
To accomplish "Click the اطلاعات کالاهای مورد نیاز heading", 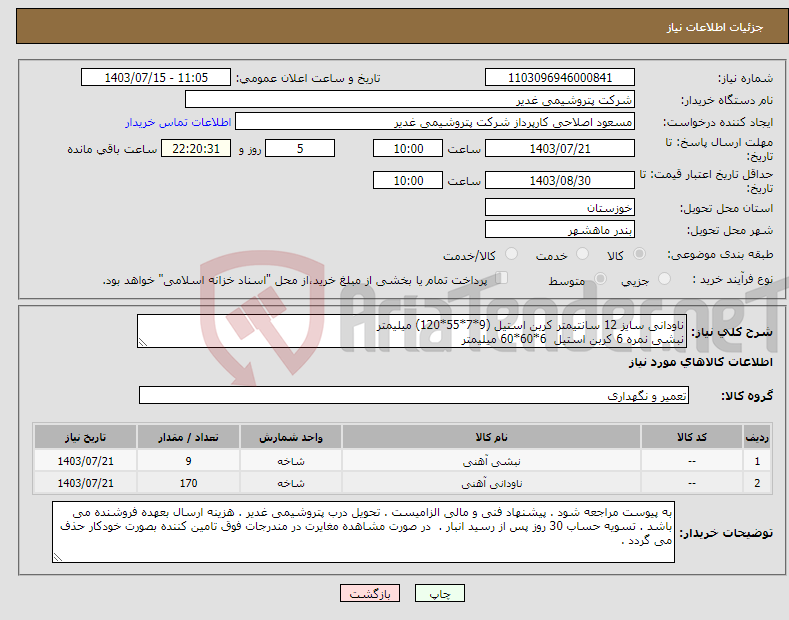I will point(700,362).
